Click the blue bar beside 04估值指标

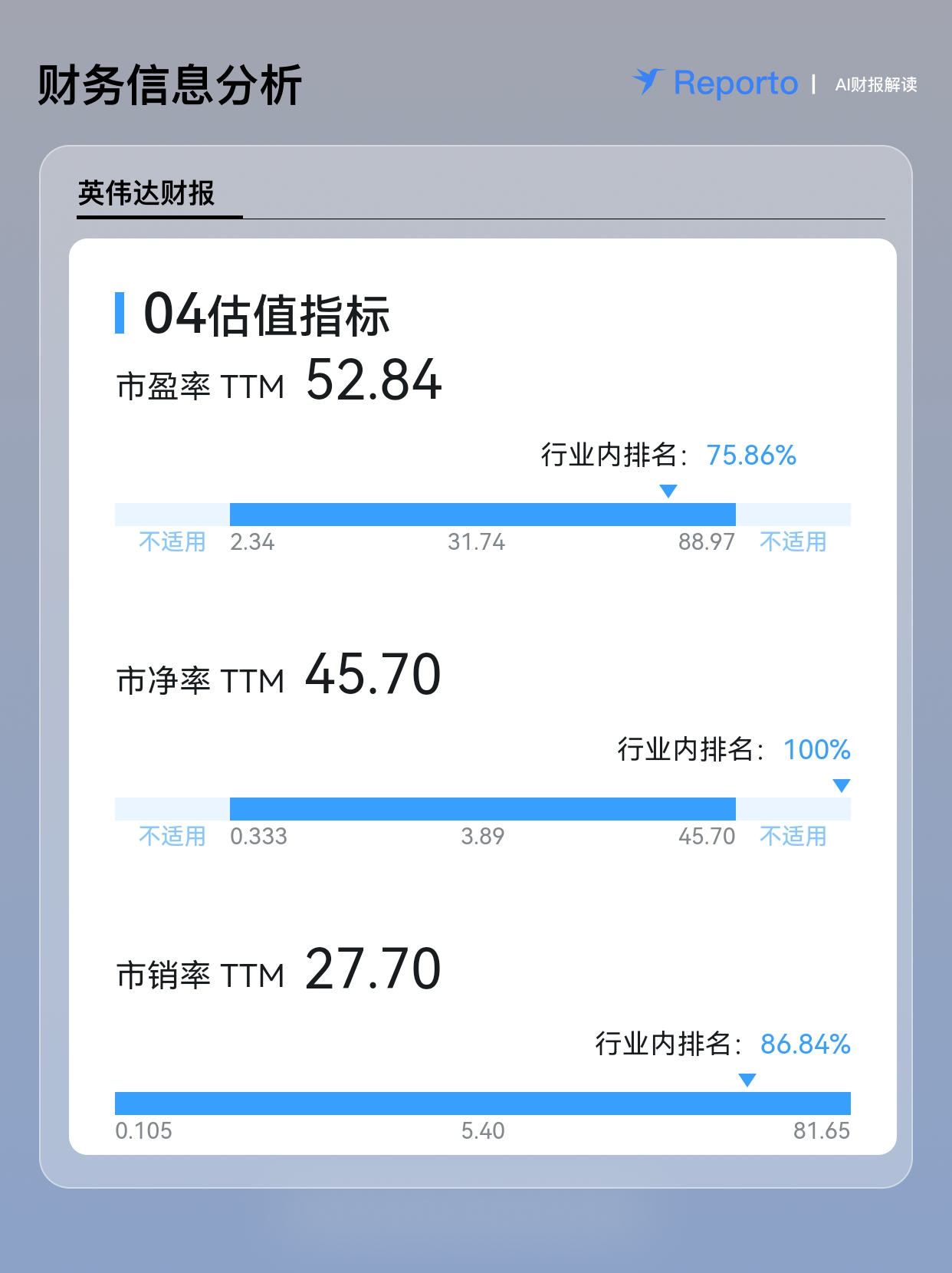tap(120, 313)
